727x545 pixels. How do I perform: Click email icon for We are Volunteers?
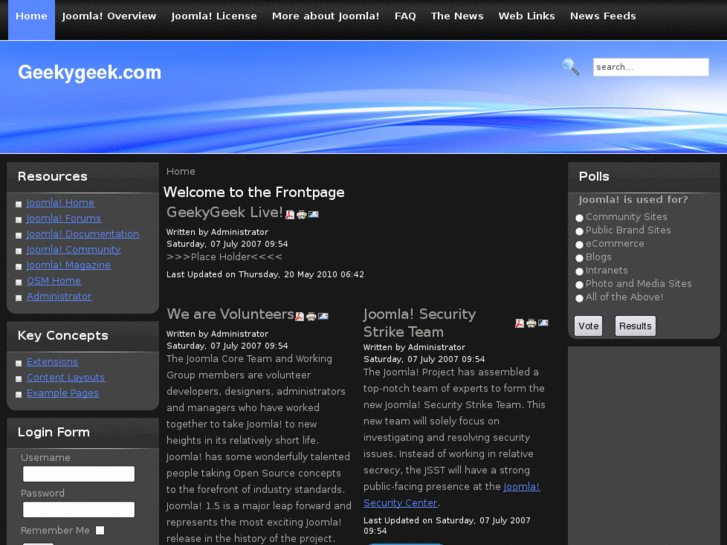pyautogui.click(x=323, y=316)
